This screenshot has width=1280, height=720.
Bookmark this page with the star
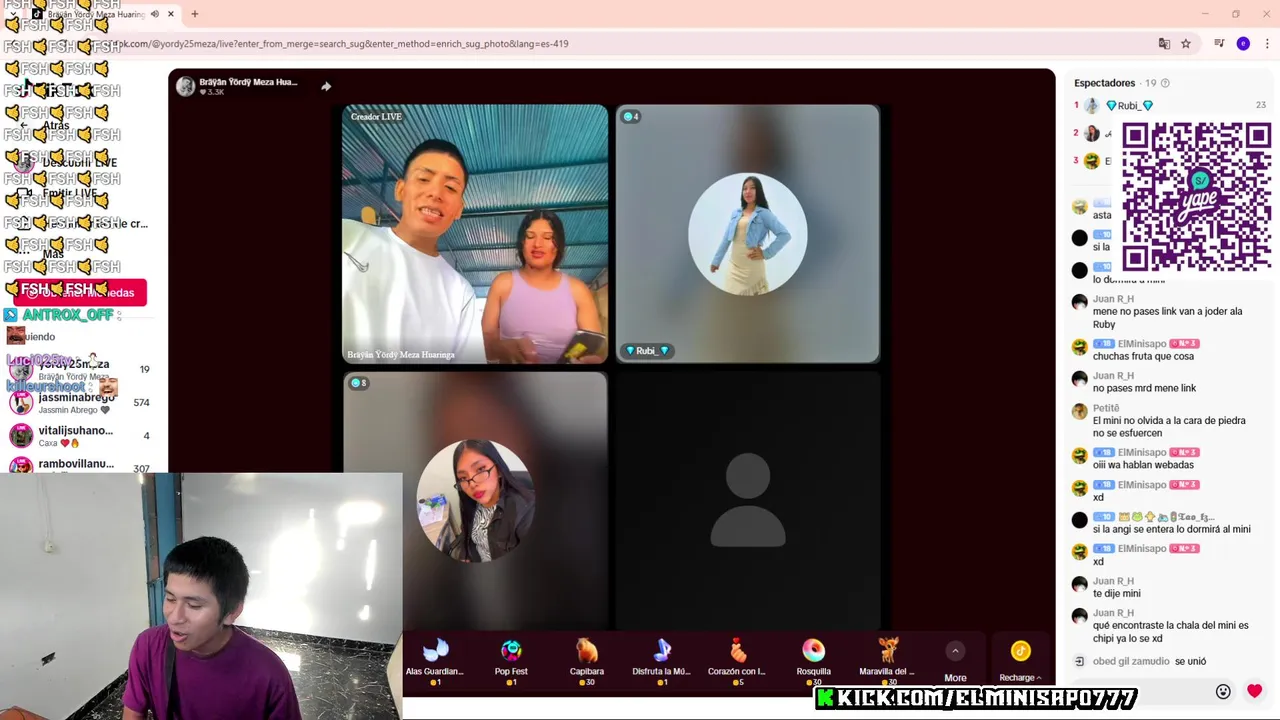1186,44
